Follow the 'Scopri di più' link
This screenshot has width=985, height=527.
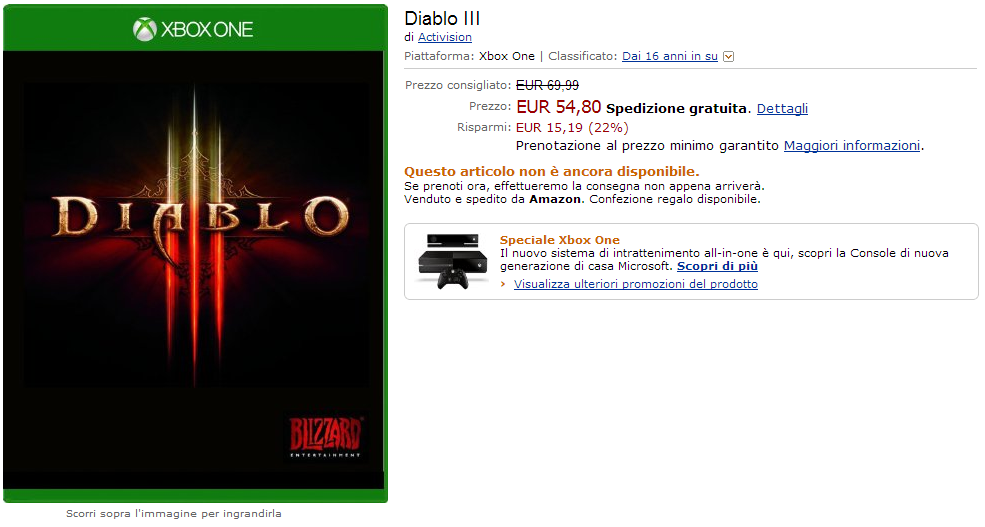[717, 266]
